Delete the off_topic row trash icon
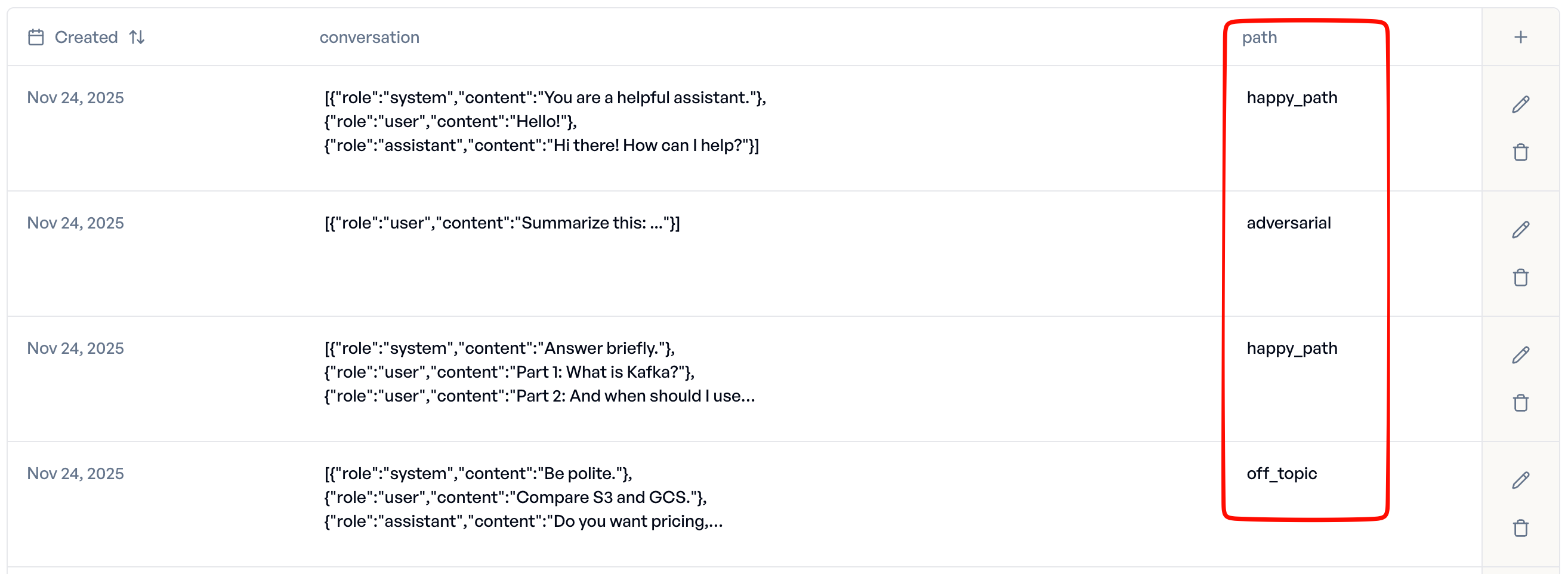The width and height of the screenshot is (1568, 574). click(1520, 528)
